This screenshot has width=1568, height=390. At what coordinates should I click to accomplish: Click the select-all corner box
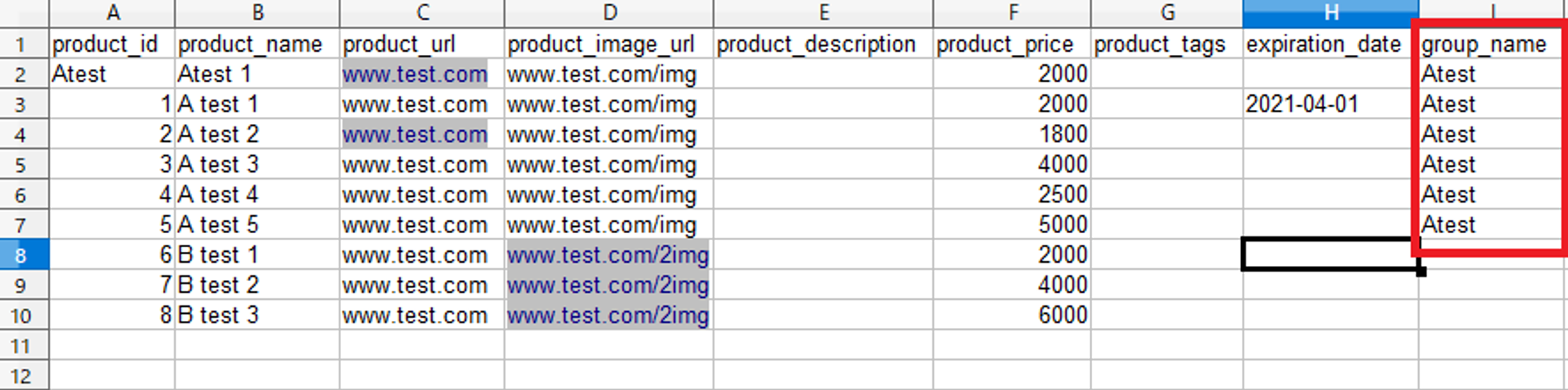24,13
